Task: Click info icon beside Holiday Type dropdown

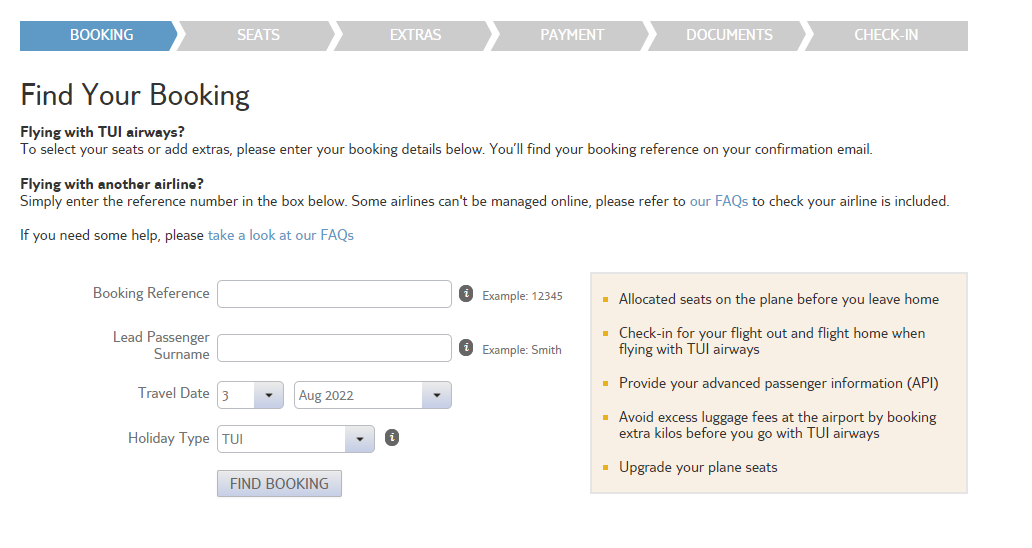Action: (x=392, y=438)
